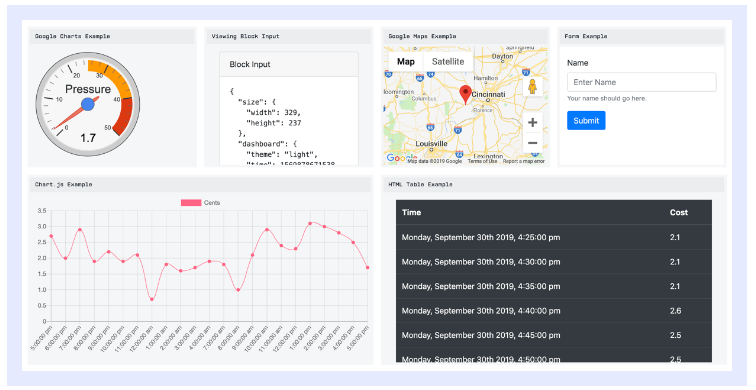
Task: Click the Cost column header
Action: [x=678, y=212]
